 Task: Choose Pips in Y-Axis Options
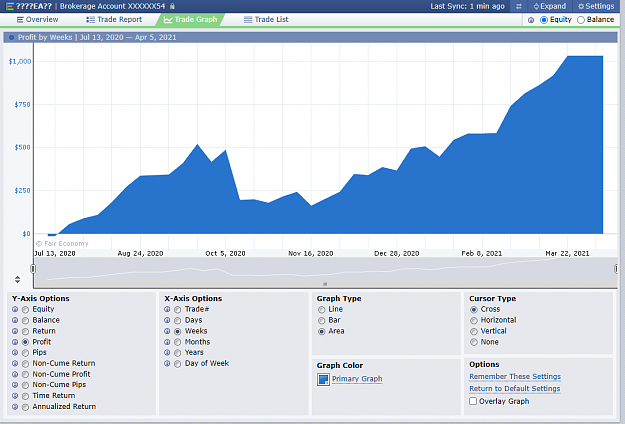click(26, 353)
